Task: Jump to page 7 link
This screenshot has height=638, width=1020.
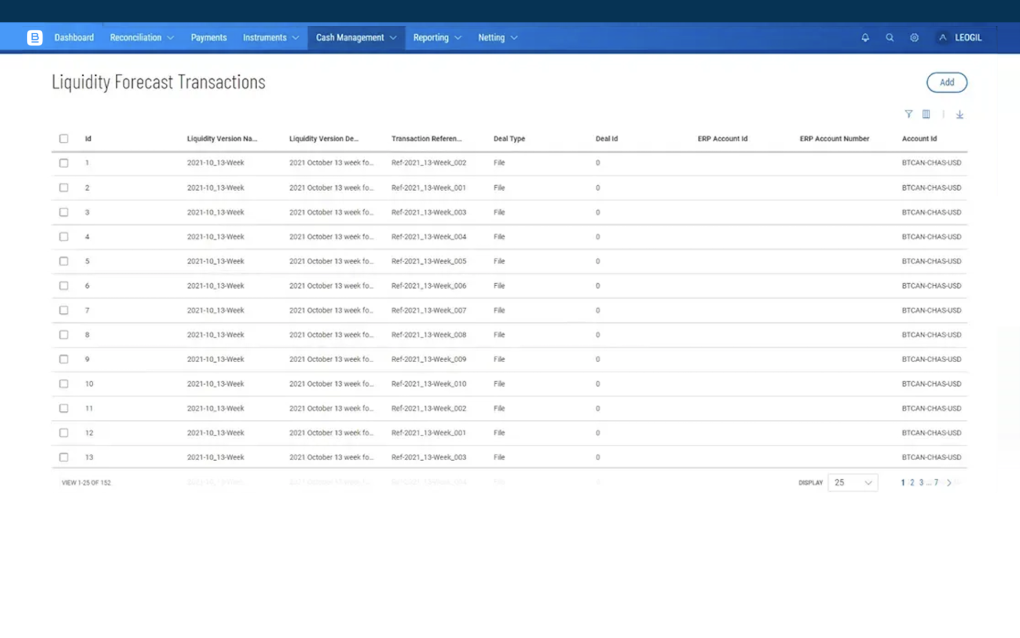Action: 936,483
